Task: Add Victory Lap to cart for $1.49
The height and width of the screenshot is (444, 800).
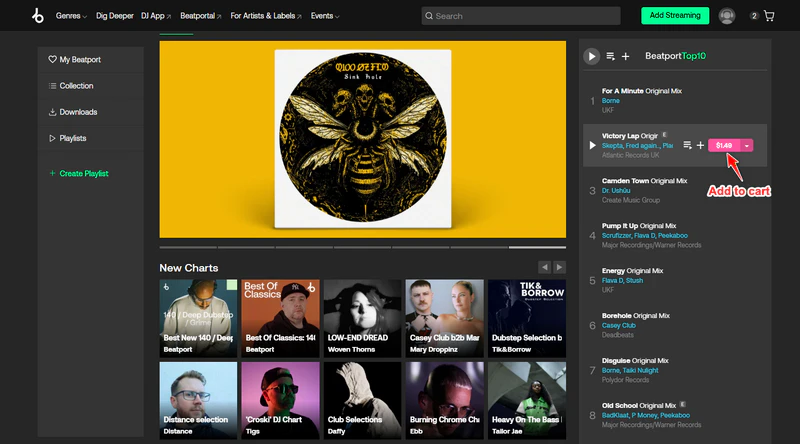Action: click(x=724, y=145)
